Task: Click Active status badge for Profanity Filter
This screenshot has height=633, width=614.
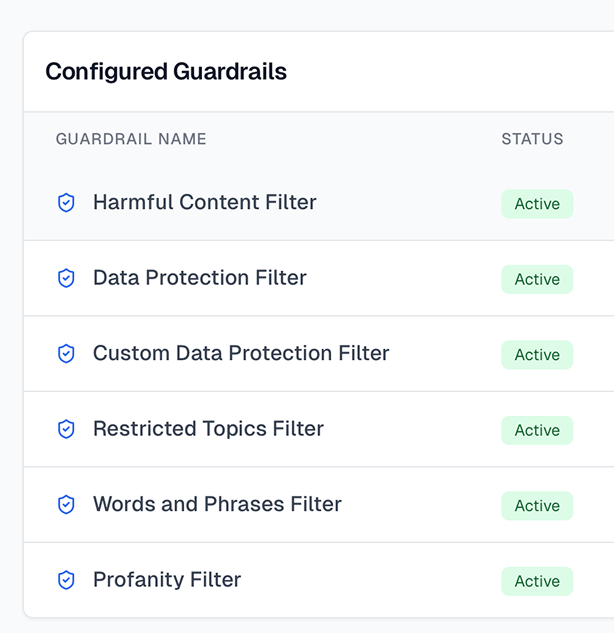Action: tap(537, 581)
